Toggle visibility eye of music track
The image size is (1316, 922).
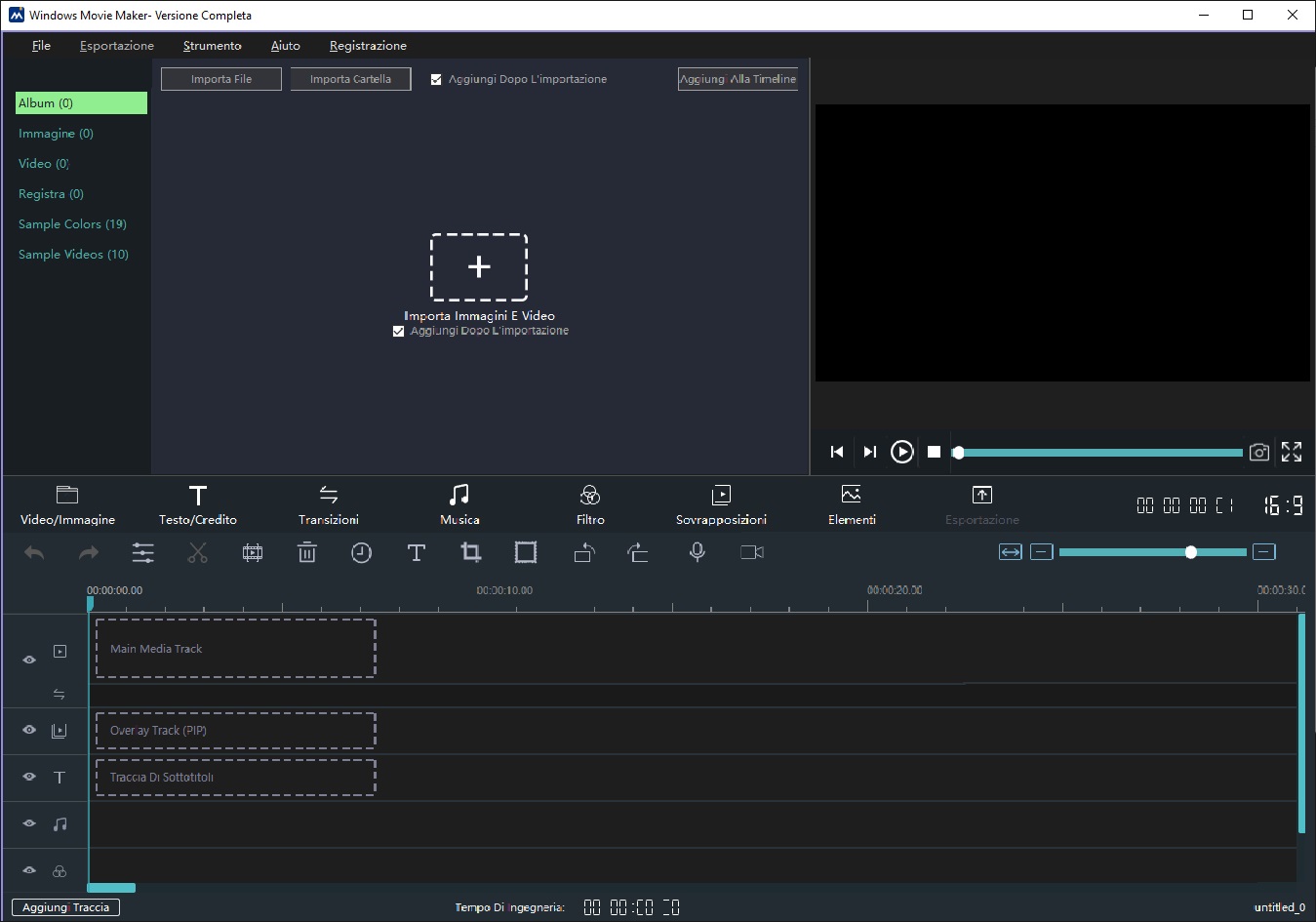coord(29,823)
